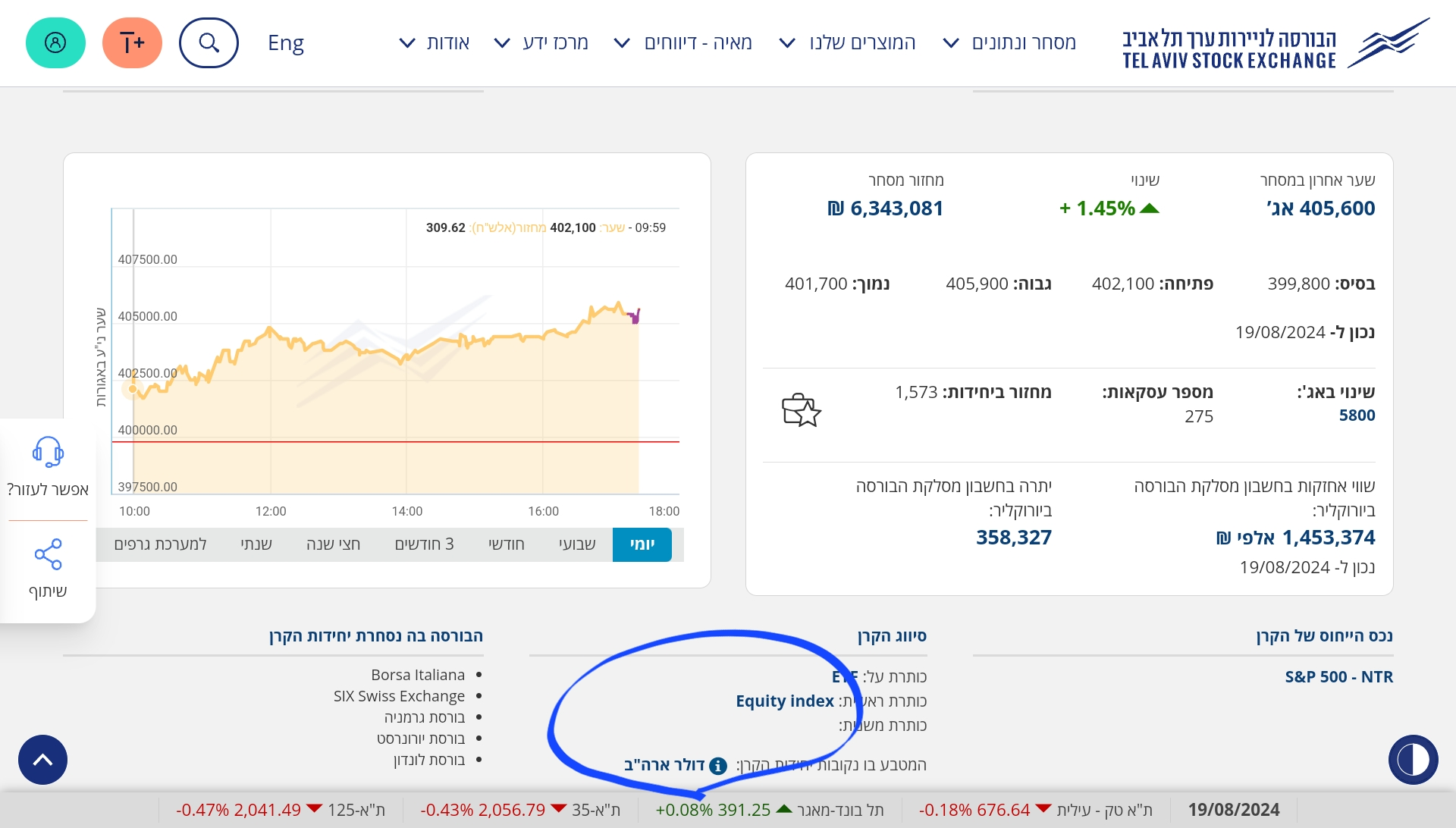Click the scroll-to-top arrow button
Viewport: 1456px width, 828px height.
43,760
